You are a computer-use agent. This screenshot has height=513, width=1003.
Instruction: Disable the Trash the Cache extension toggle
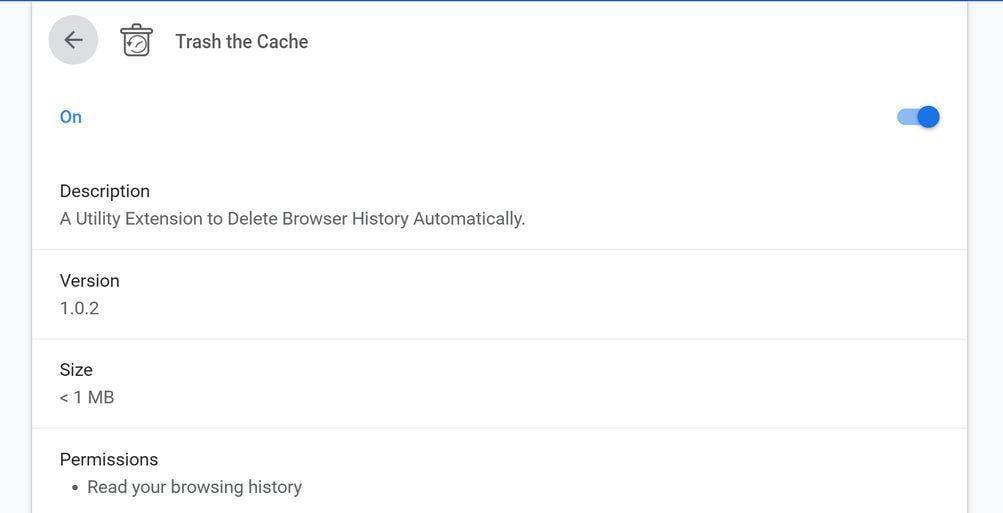(918, 117)
